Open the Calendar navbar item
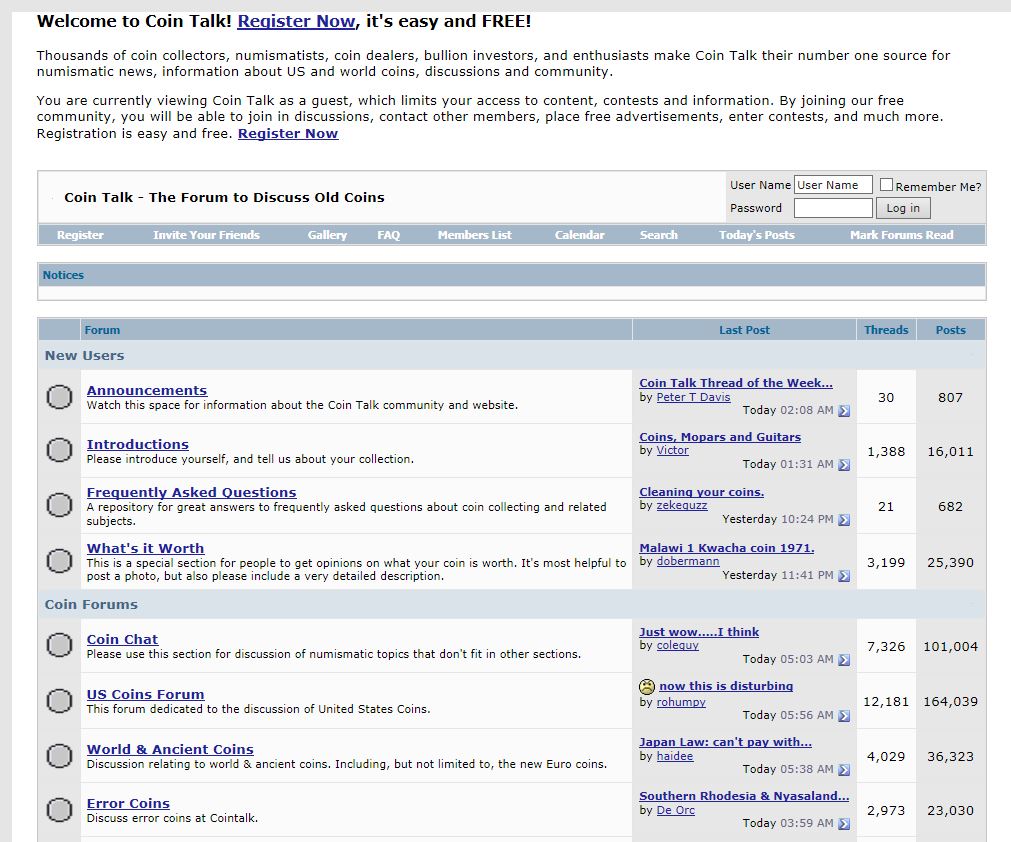 [x=580, y=235]
